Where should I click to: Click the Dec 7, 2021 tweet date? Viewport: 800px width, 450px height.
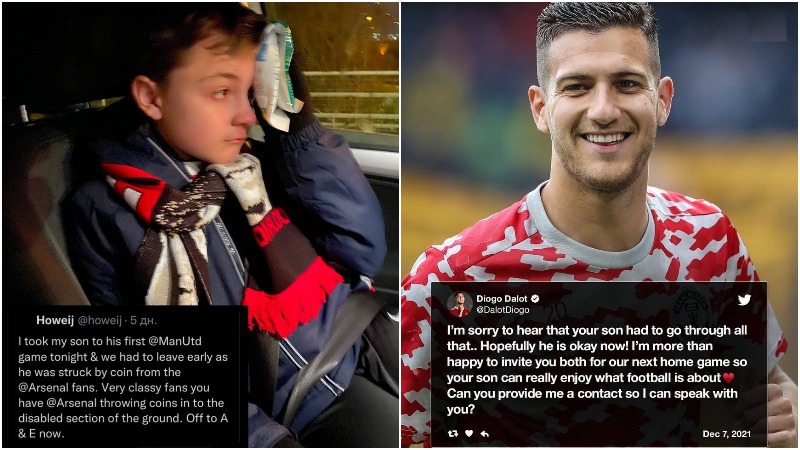(x=727, y=434)
